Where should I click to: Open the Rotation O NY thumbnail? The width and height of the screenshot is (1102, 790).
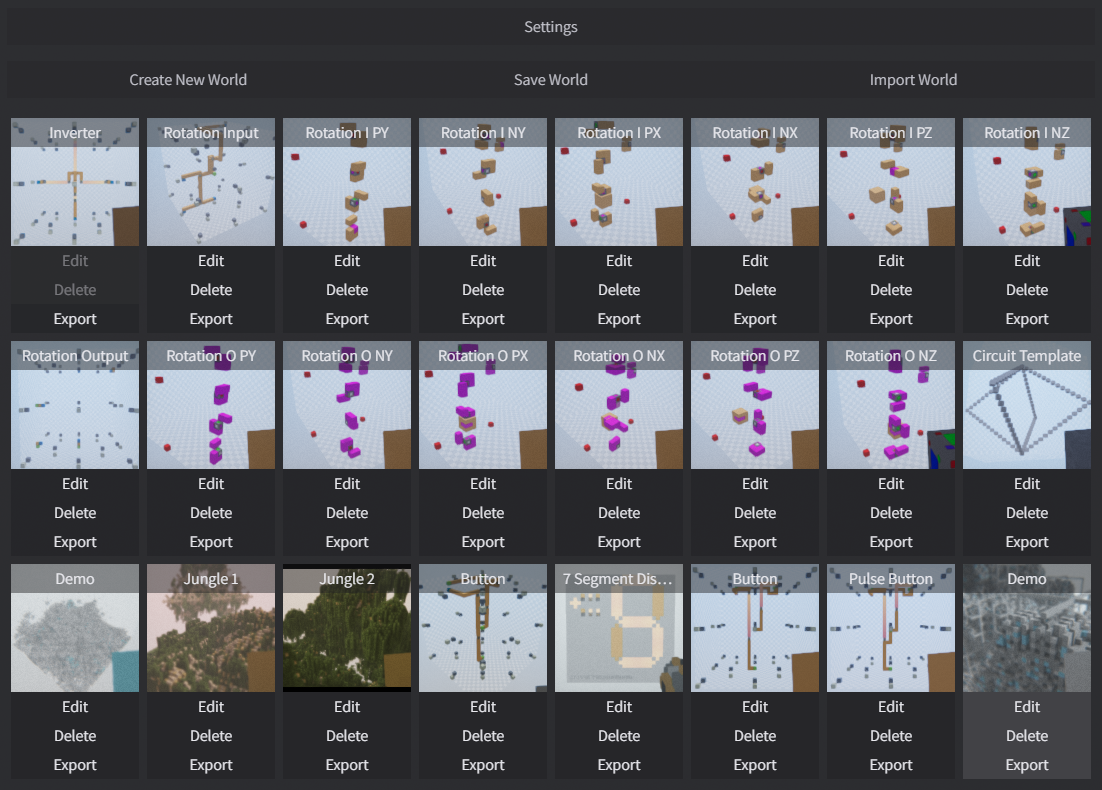(x=346, y=405)
